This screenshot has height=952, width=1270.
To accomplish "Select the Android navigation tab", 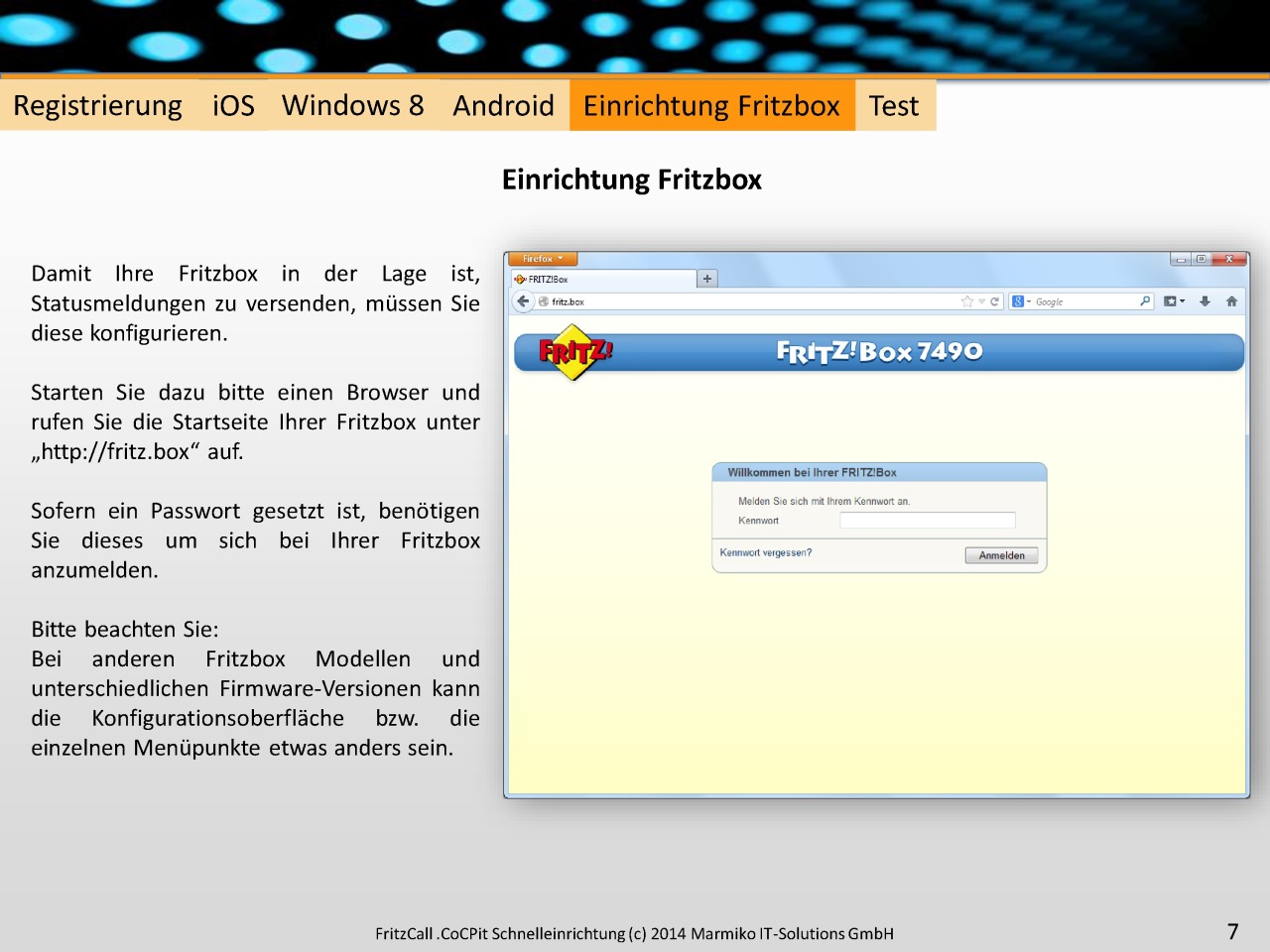I will coord(503,106).
